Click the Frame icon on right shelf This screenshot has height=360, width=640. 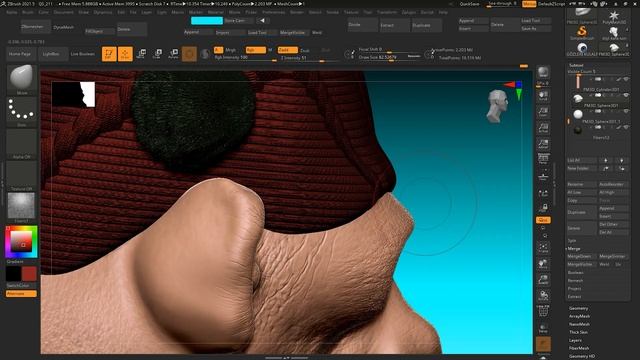tap(543, 247)
